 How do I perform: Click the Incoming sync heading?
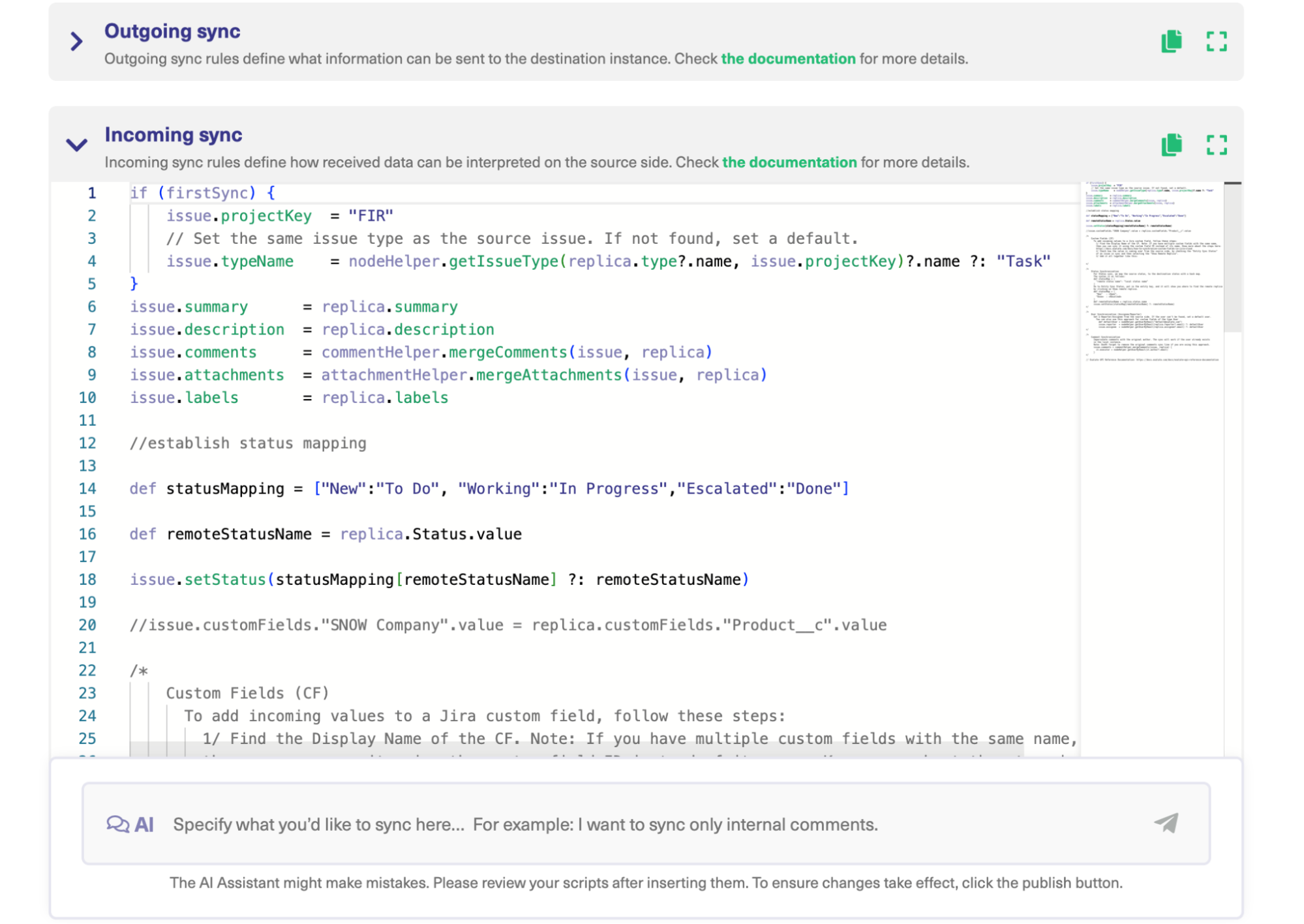pyautogui.click(x=173, y=135)
